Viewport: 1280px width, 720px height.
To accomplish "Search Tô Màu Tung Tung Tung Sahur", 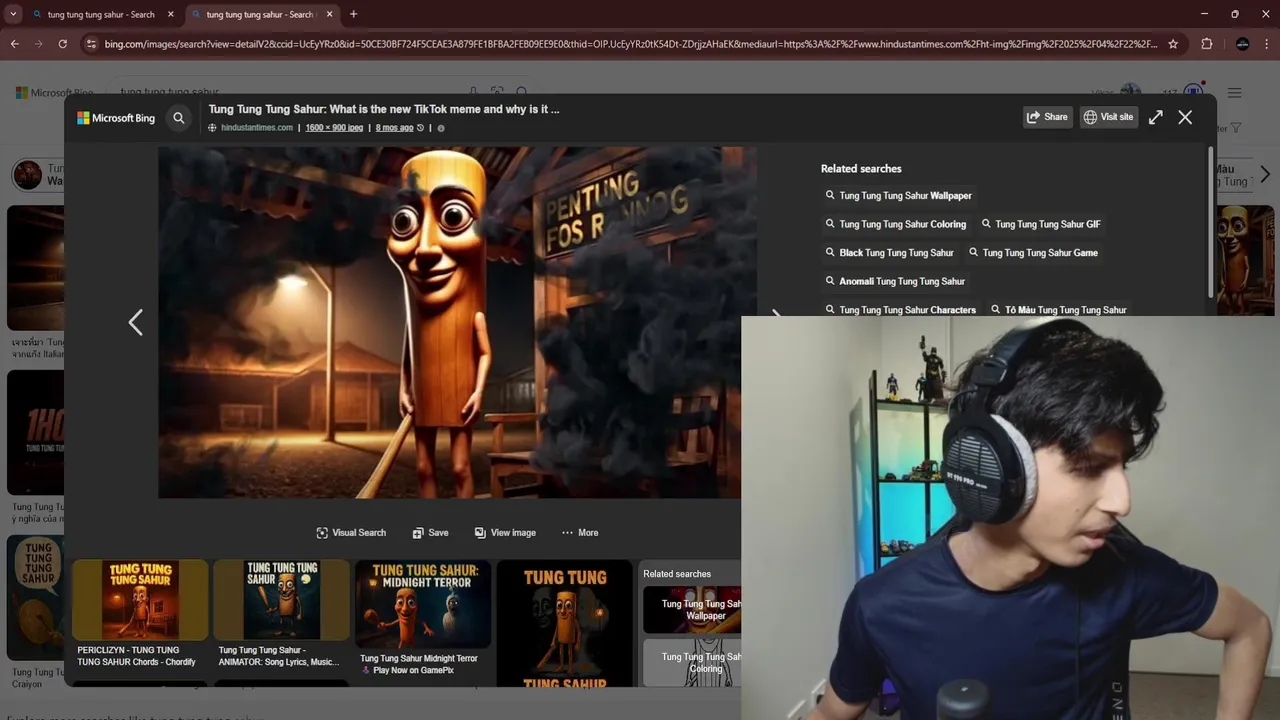I will [1058, 310].
